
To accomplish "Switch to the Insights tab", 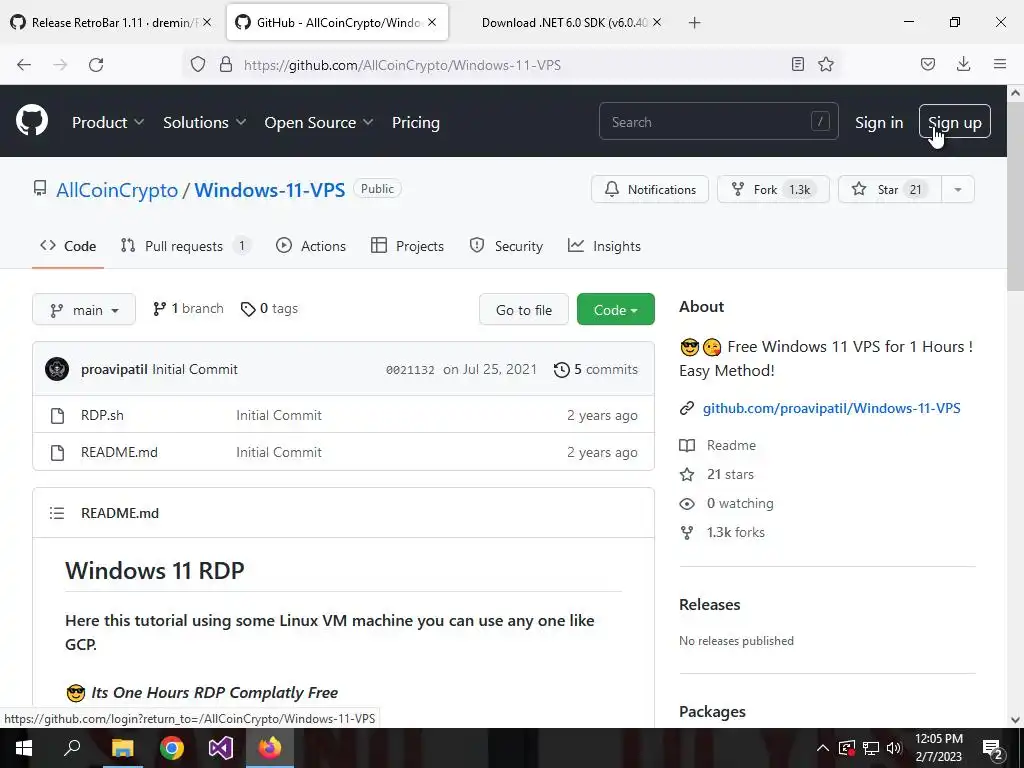I will pos(604,246).
